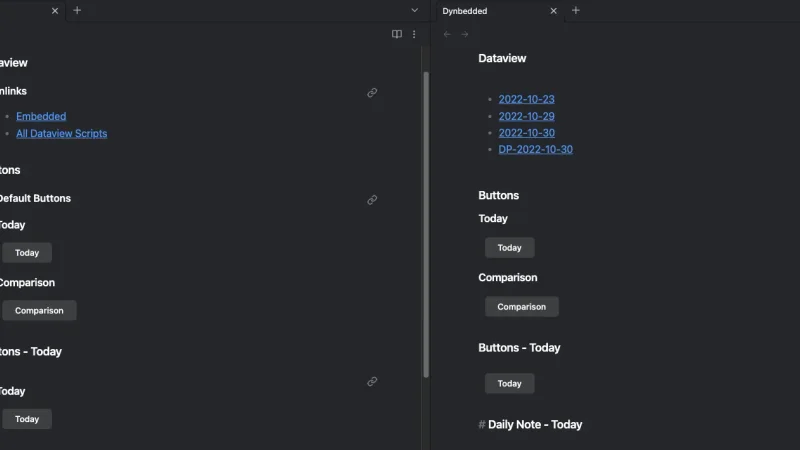Click Comparison button in left pane
The width and height of the screenshot is (800, 450).
[39, 310]
